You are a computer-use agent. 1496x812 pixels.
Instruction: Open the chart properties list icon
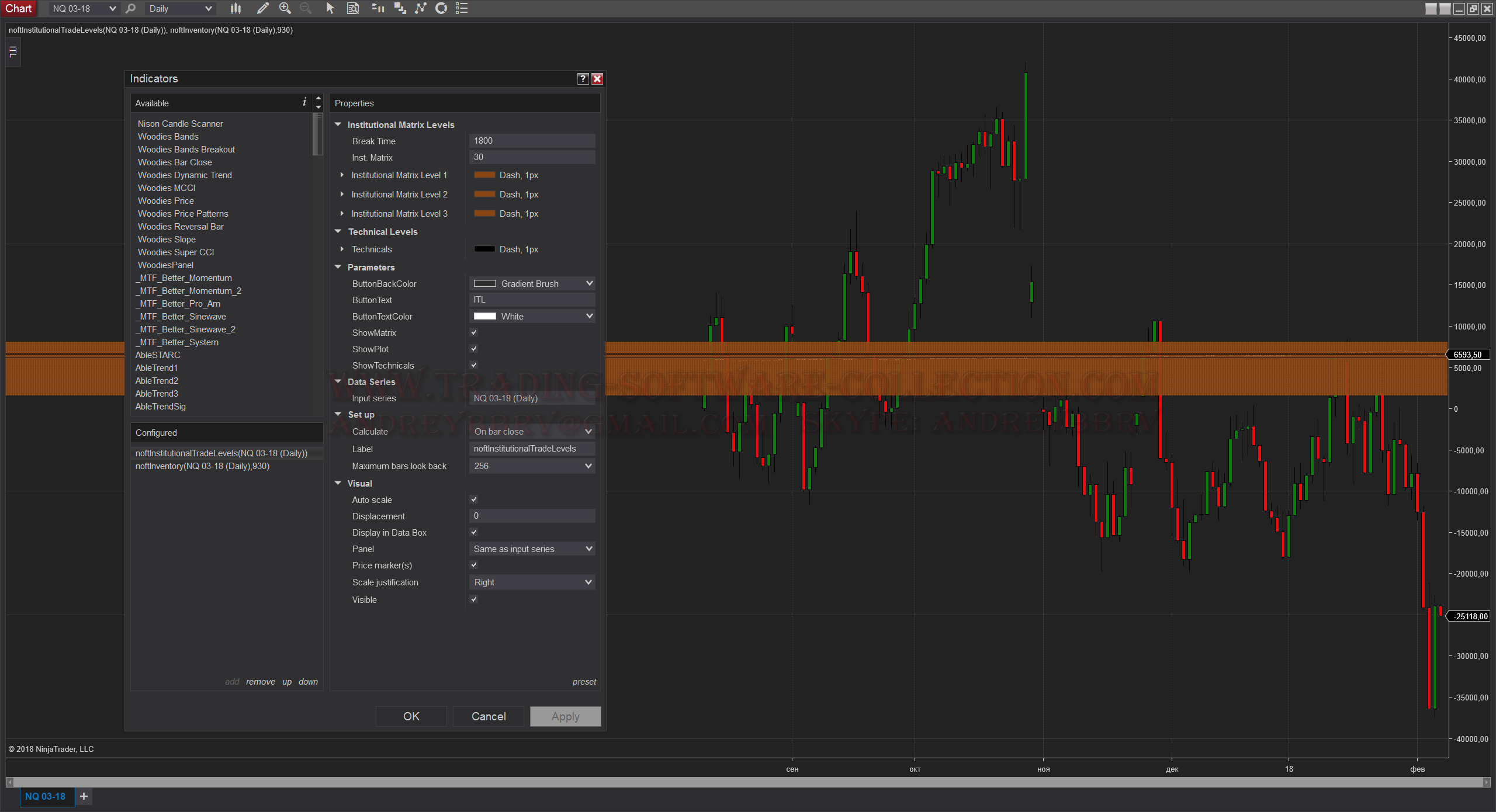click(462, 8)
